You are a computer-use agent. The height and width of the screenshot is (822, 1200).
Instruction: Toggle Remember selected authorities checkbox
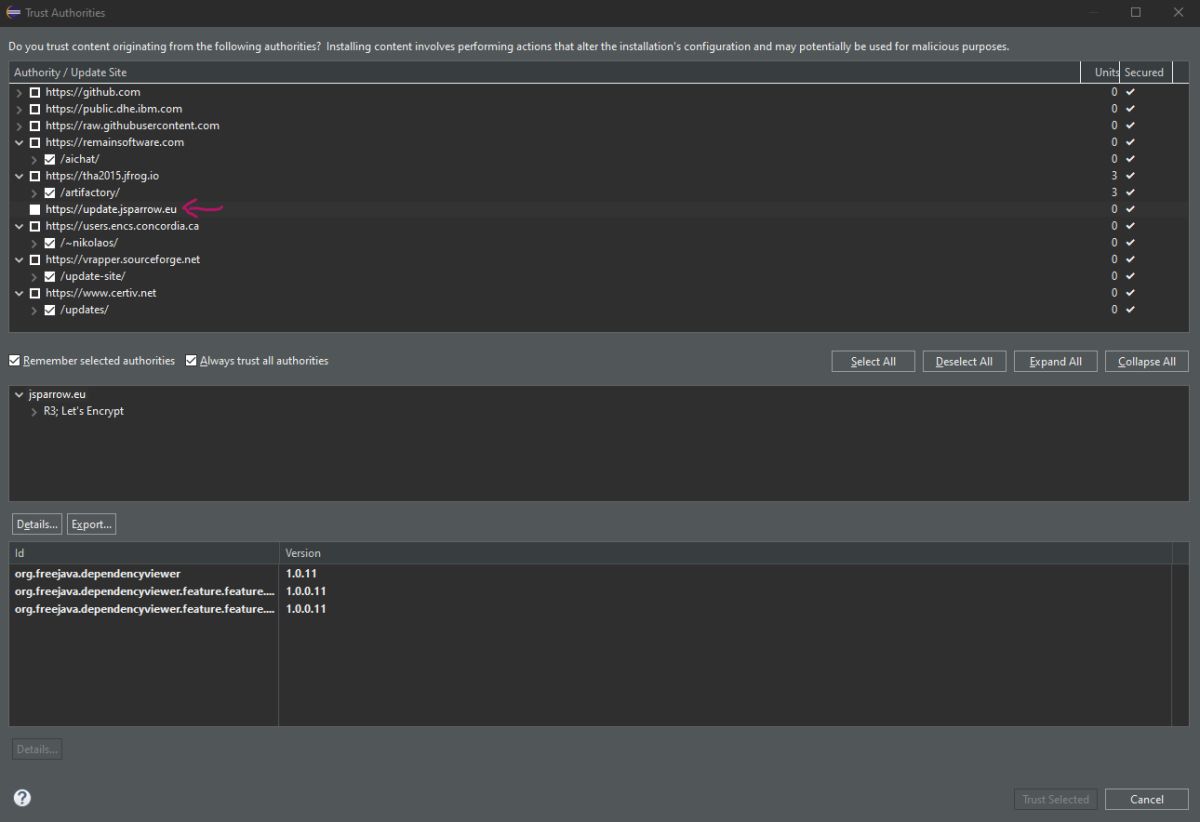point(14,361)
